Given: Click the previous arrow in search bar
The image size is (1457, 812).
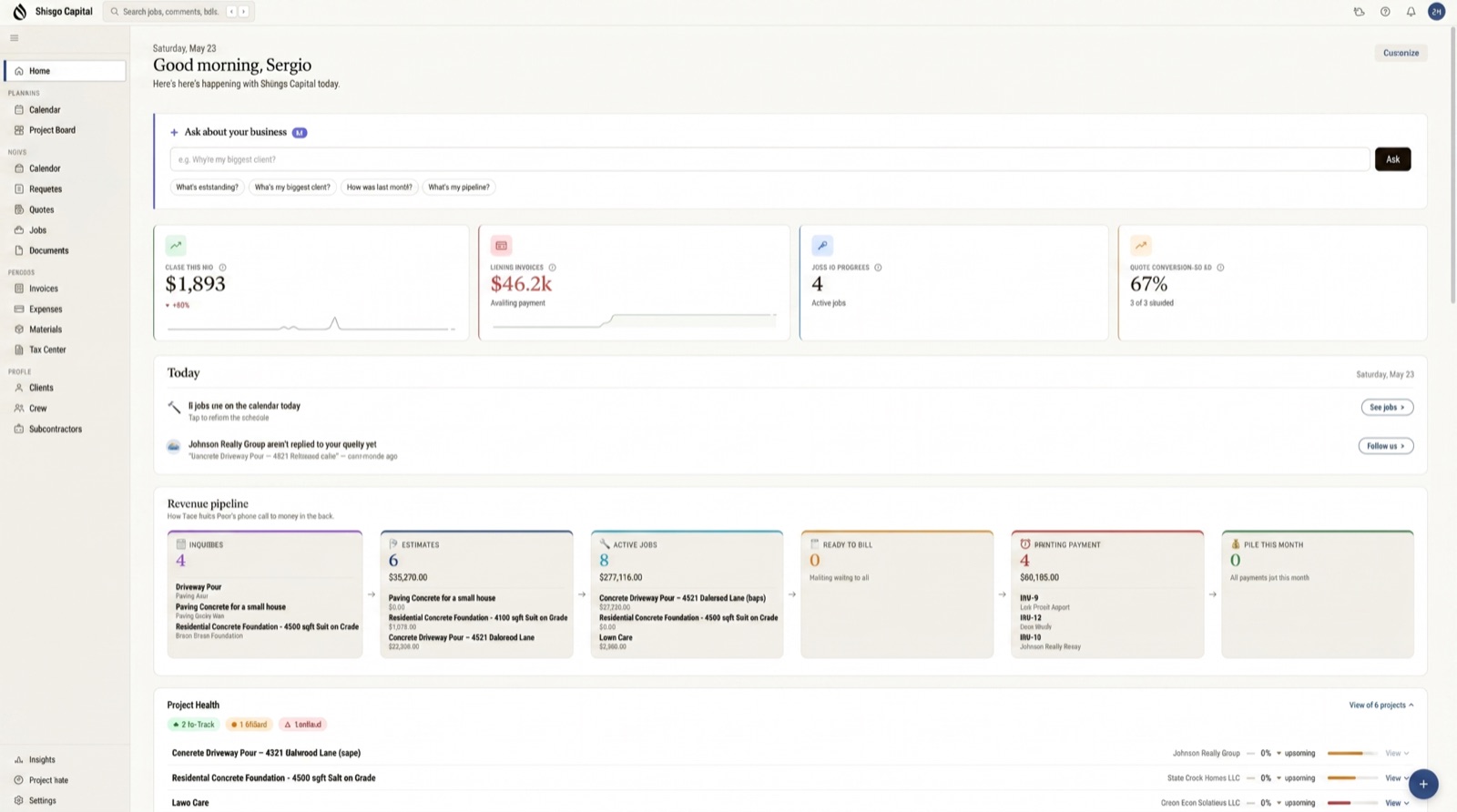Looking at the screenshot, I should click(231, 12).
